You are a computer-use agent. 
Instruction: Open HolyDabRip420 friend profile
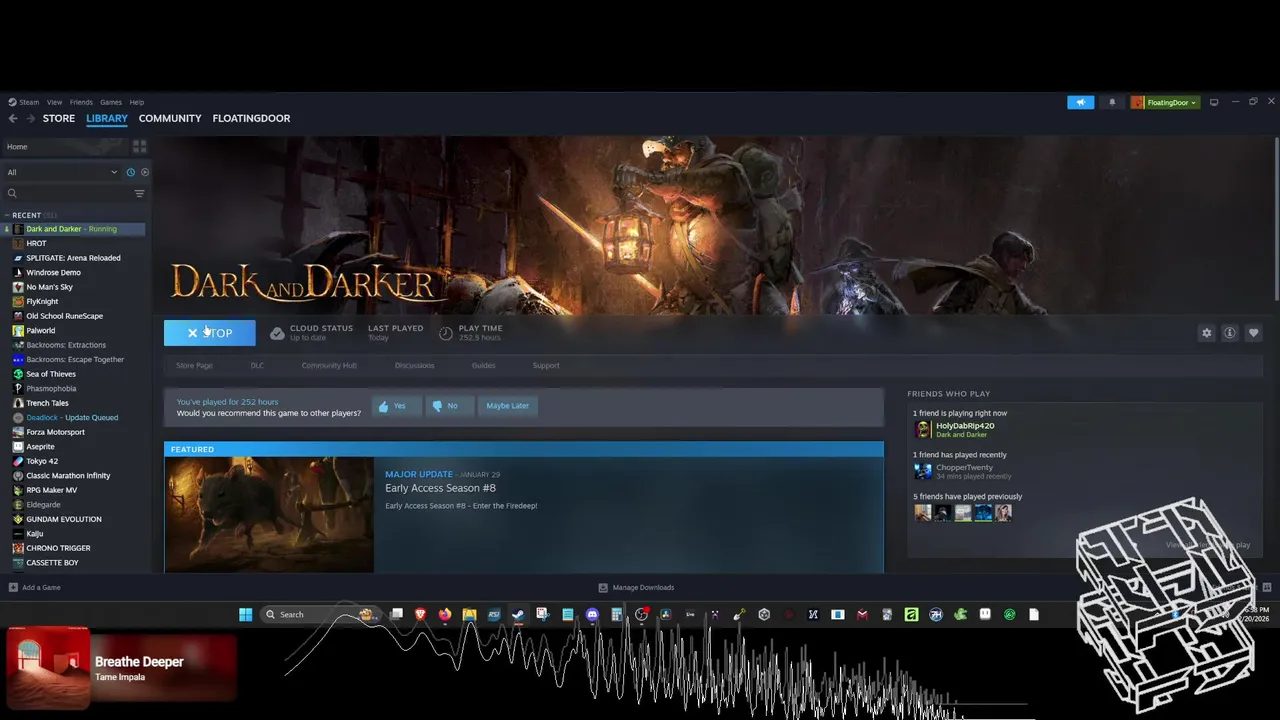click(964, 426)
